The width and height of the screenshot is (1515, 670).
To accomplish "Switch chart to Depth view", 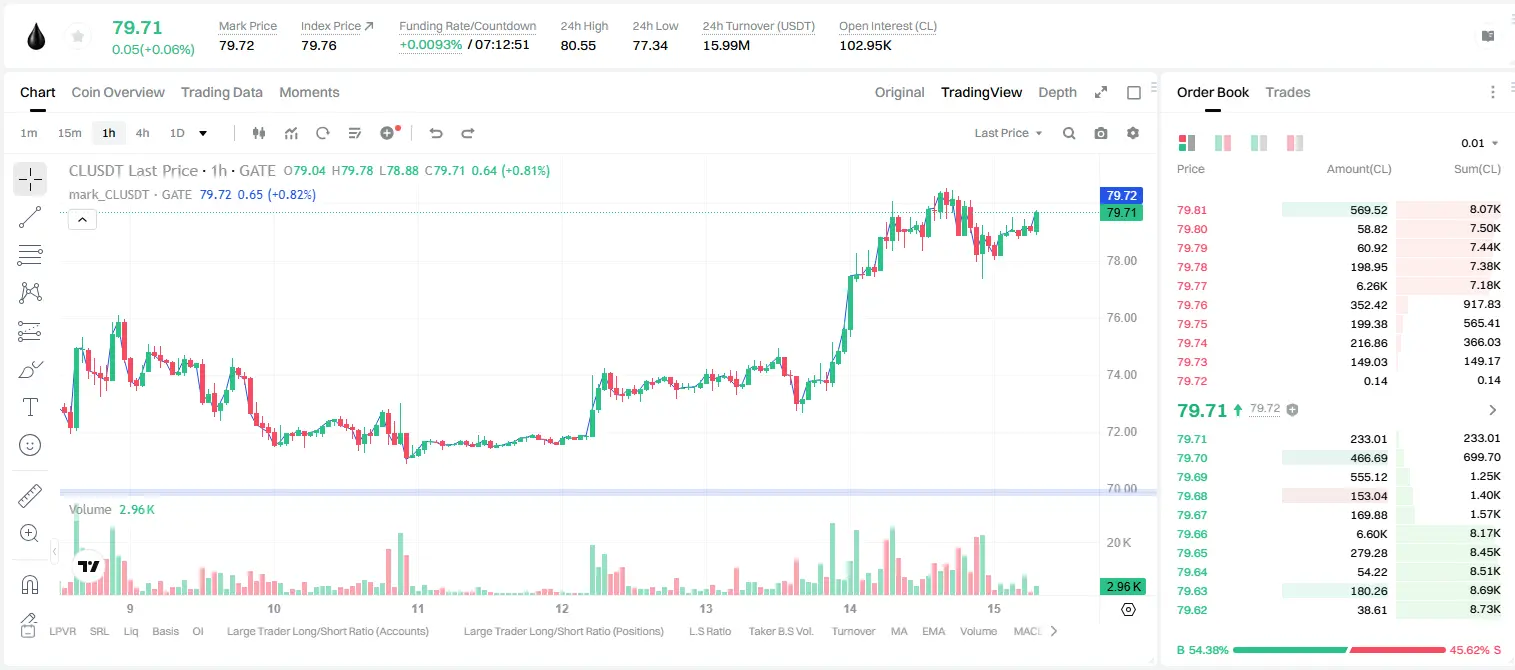I will tap(1057, 92).
